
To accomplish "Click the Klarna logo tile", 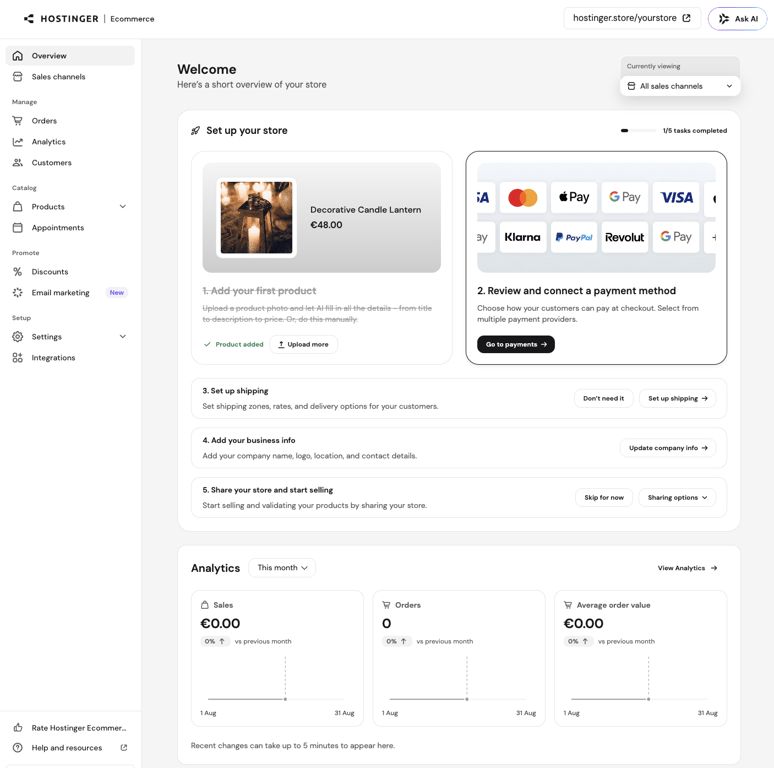I will click(x=523, y=237).
